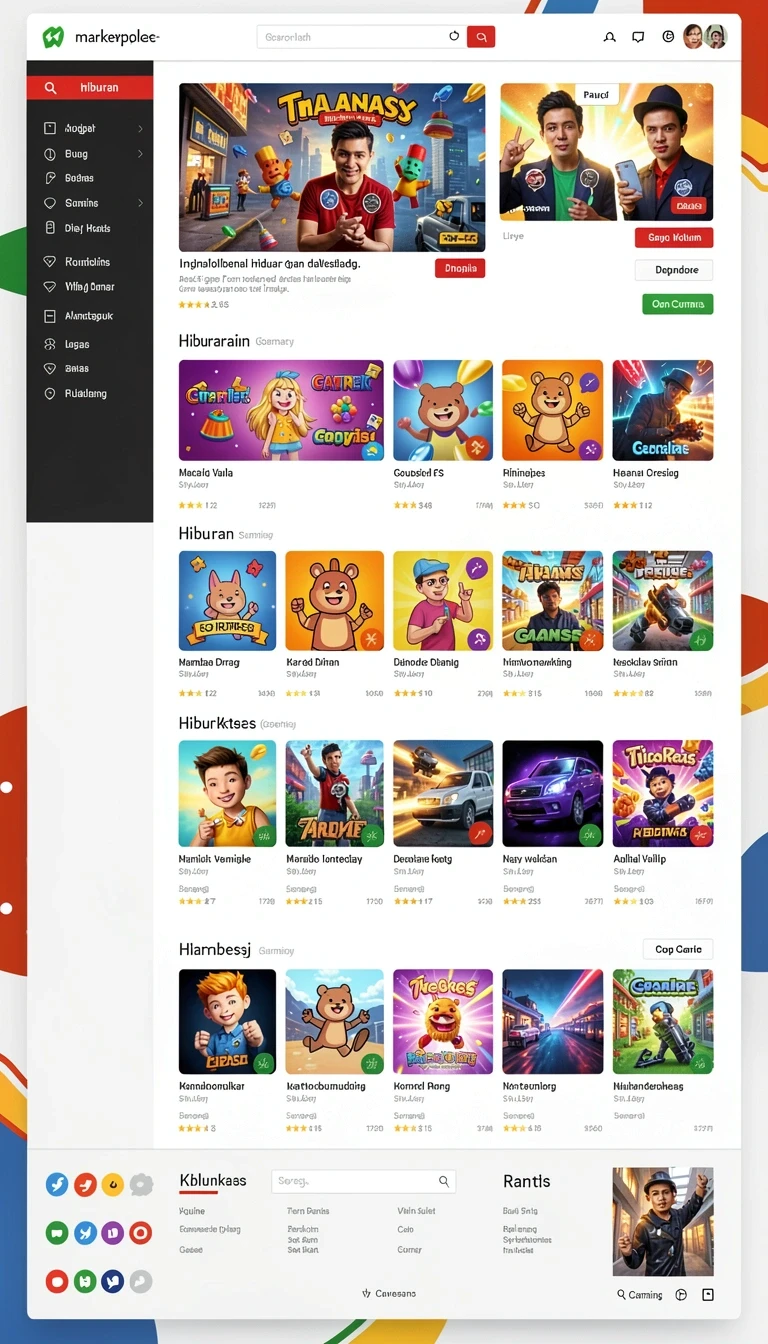
Task: Click the search magnifier in the footer search box
Action: pos(445,1181)
